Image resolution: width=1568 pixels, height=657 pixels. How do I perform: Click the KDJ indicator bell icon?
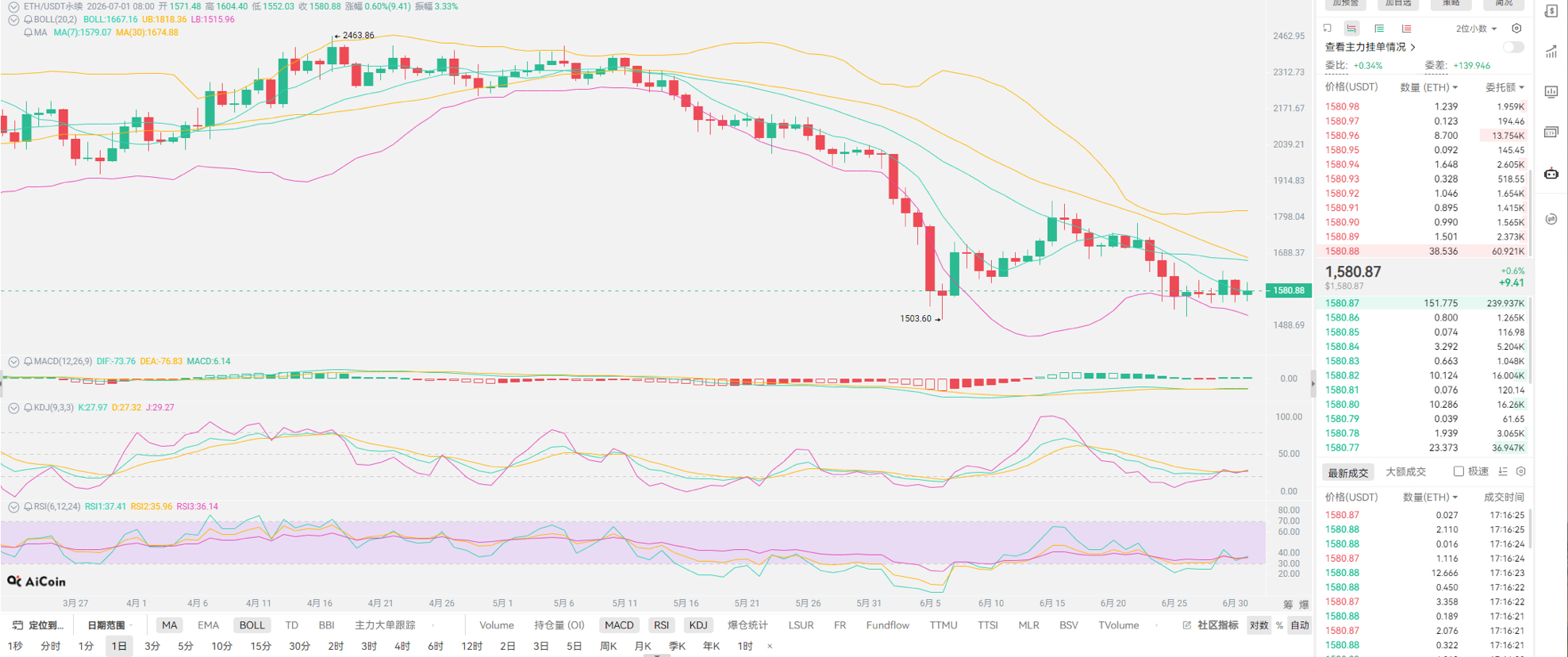point(29,408)
